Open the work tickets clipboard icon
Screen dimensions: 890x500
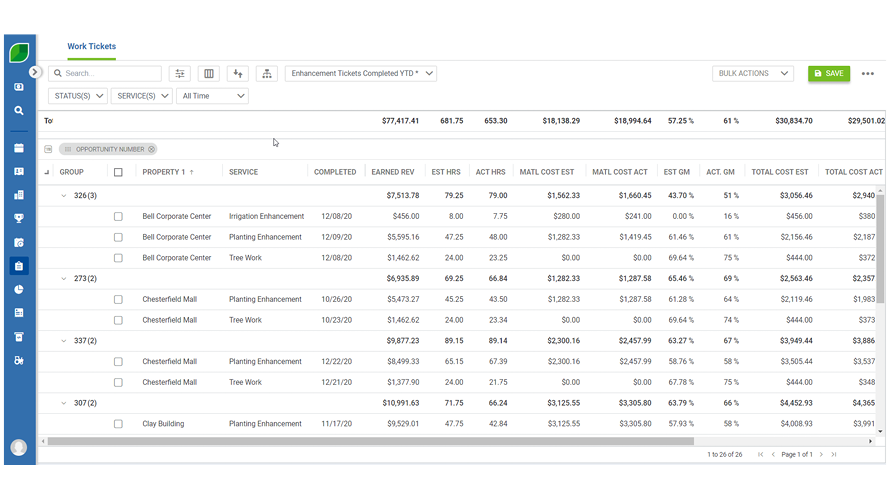coord(19,266)
